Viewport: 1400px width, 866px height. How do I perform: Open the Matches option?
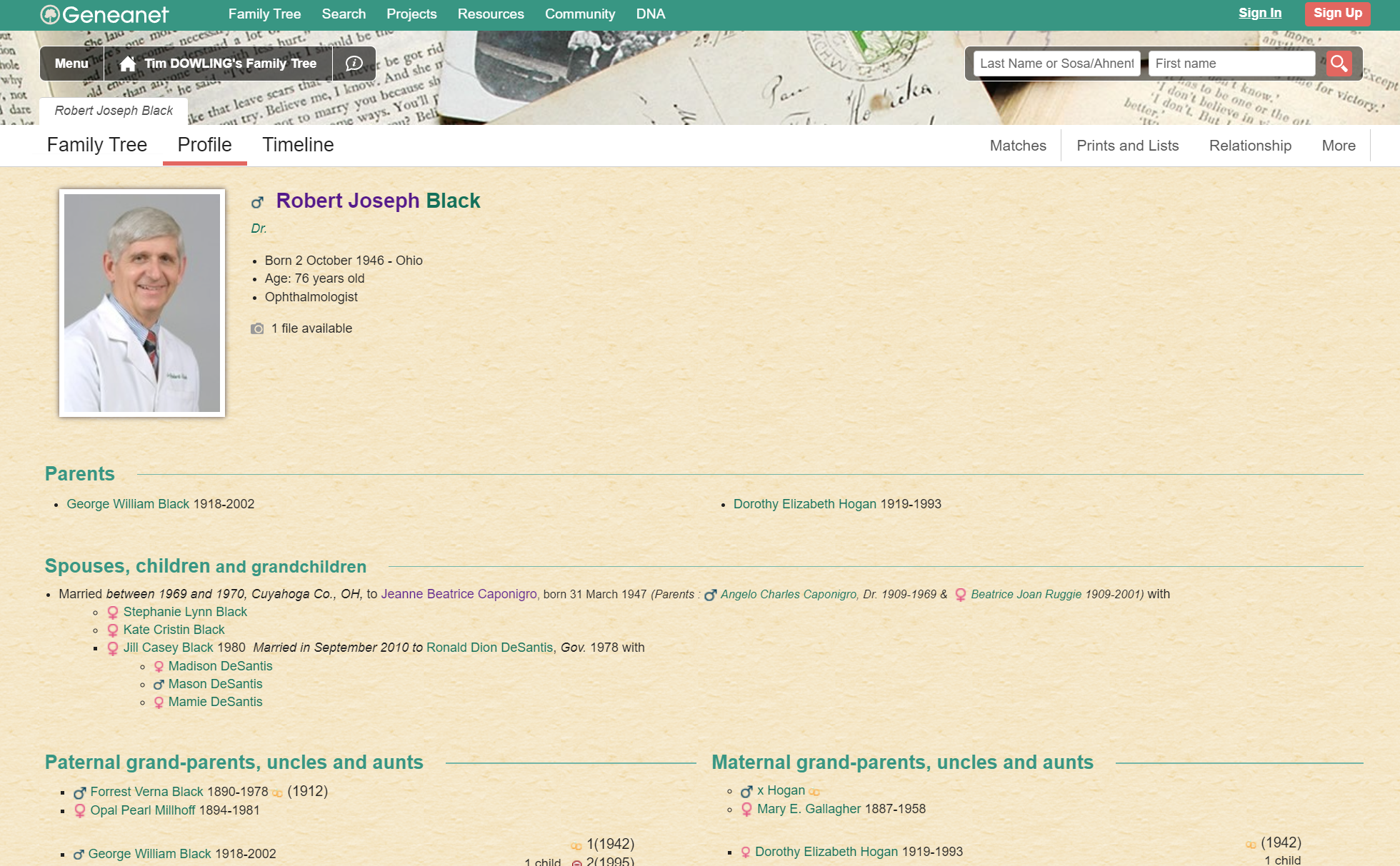click(1018, 146)
